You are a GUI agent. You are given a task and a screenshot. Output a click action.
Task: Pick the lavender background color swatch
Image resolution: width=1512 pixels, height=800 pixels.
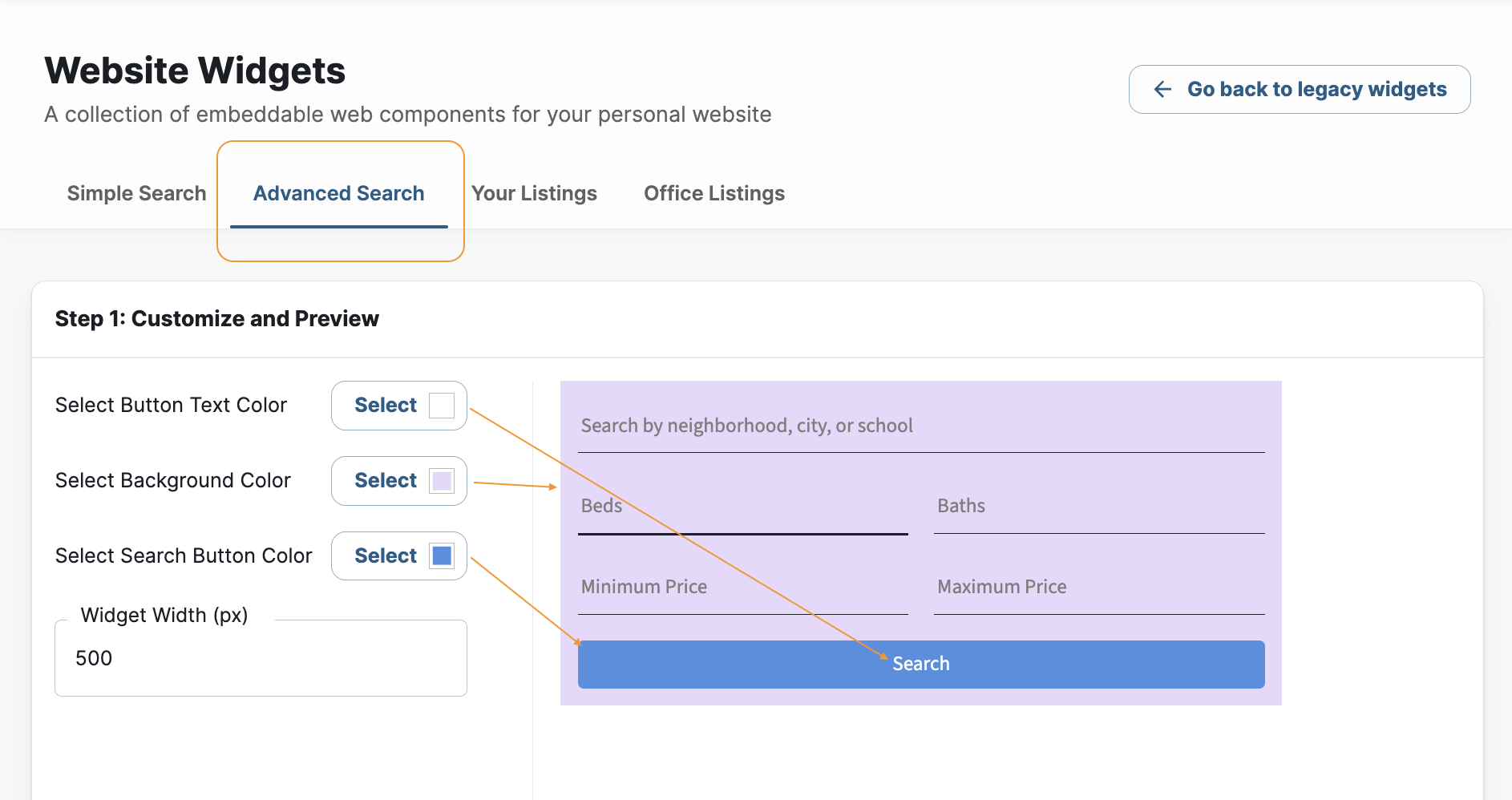(x=442, y=481)
